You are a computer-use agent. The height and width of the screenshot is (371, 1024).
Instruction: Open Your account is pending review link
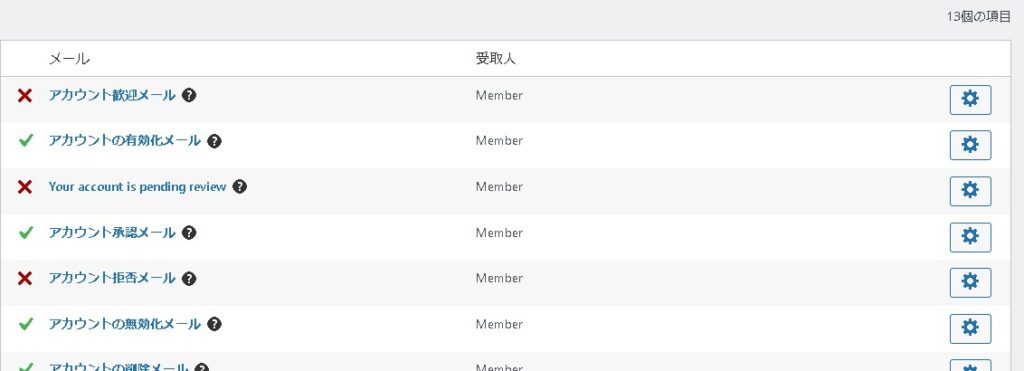click(x=137, y=187)
